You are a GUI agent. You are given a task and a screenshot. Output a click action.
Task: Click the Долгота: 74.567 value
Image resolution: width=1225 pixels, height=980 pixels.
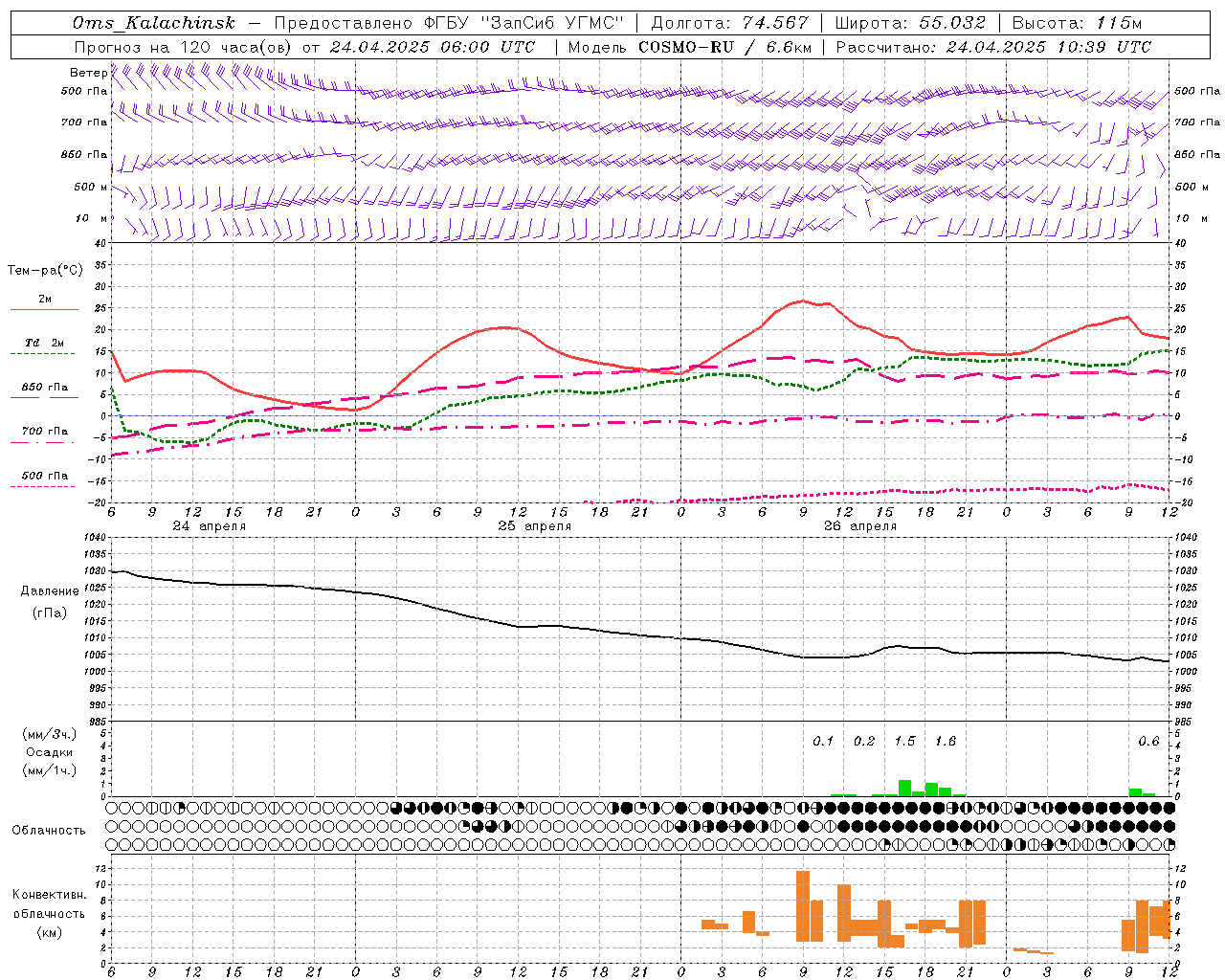click(730, 23)
